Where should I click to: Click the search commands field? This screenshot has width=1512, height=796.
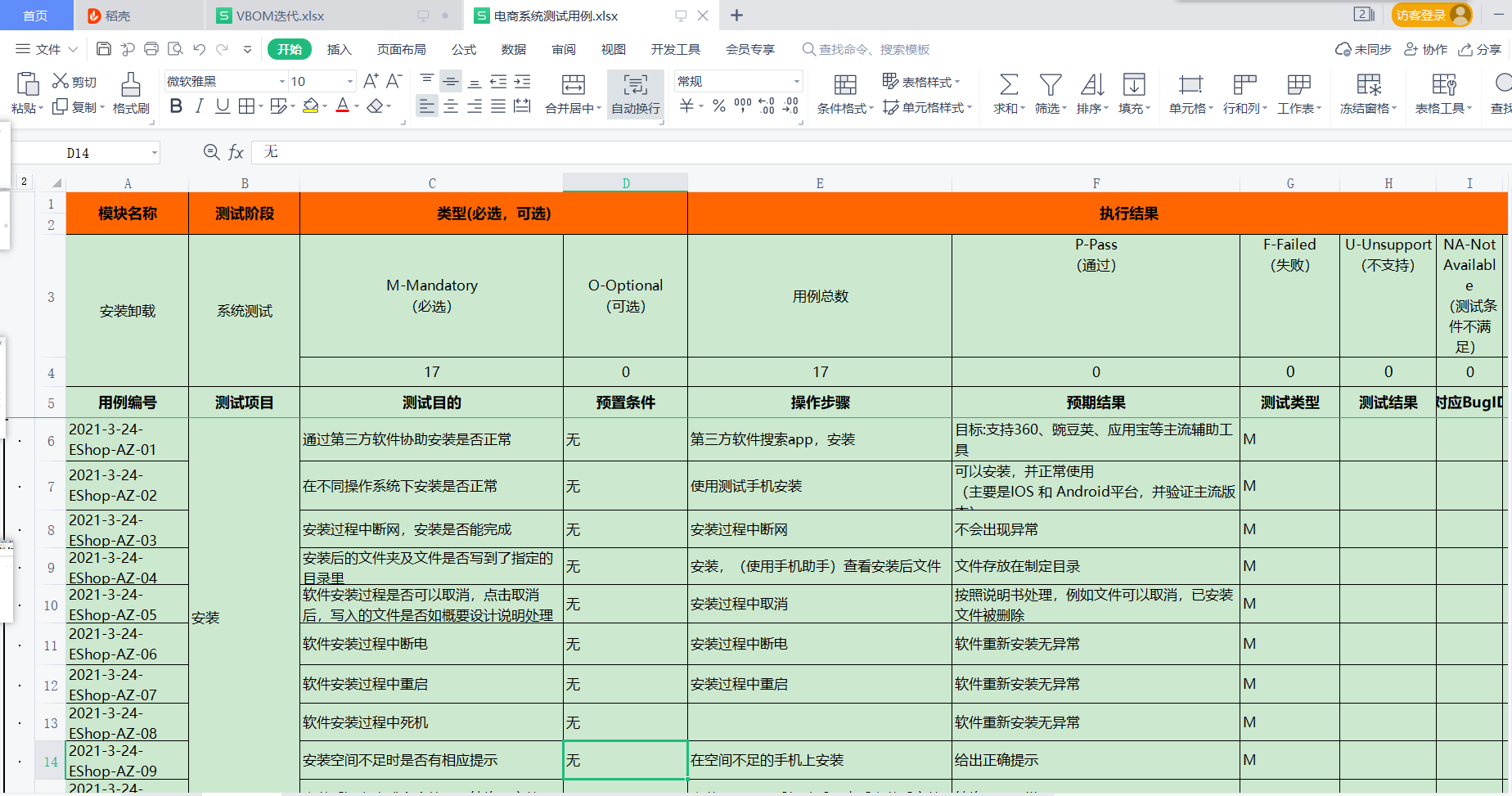866,49
